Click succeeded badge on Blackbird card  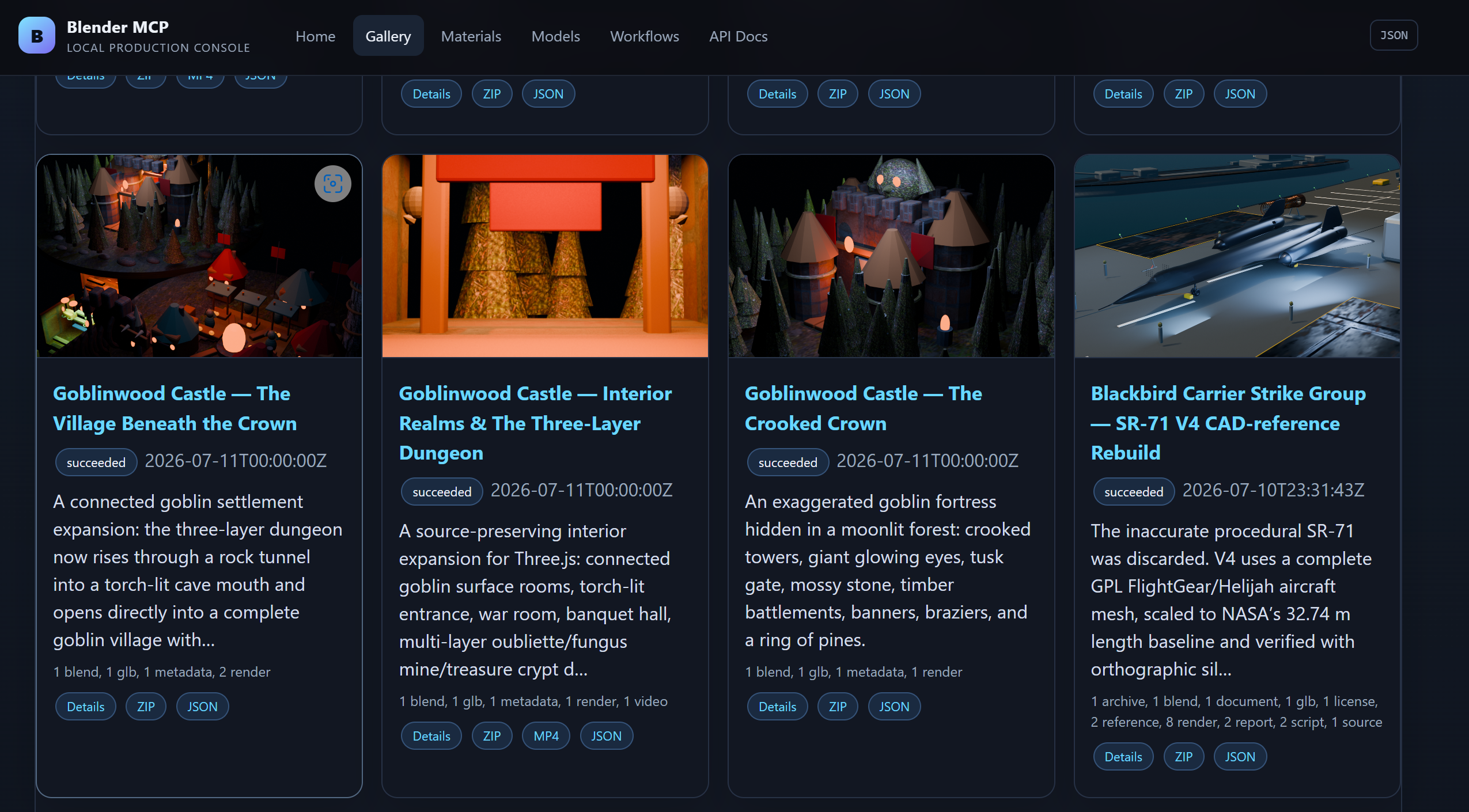1134,492
